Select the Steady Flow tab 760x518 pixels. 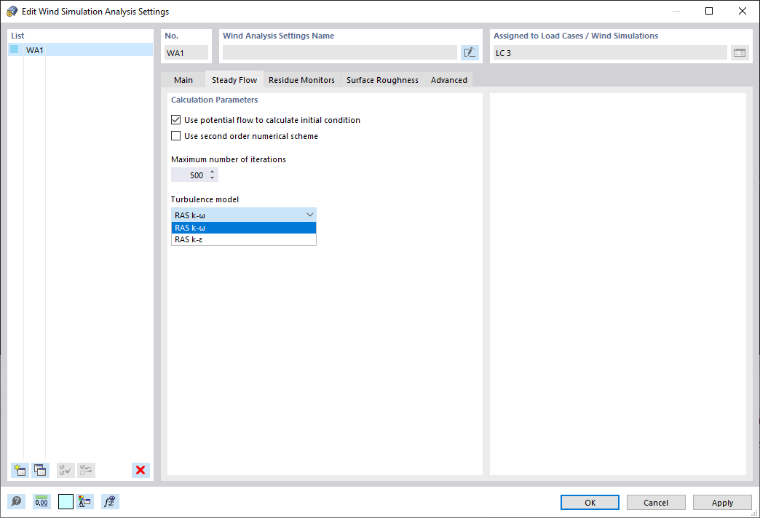[x=234, y=80]
